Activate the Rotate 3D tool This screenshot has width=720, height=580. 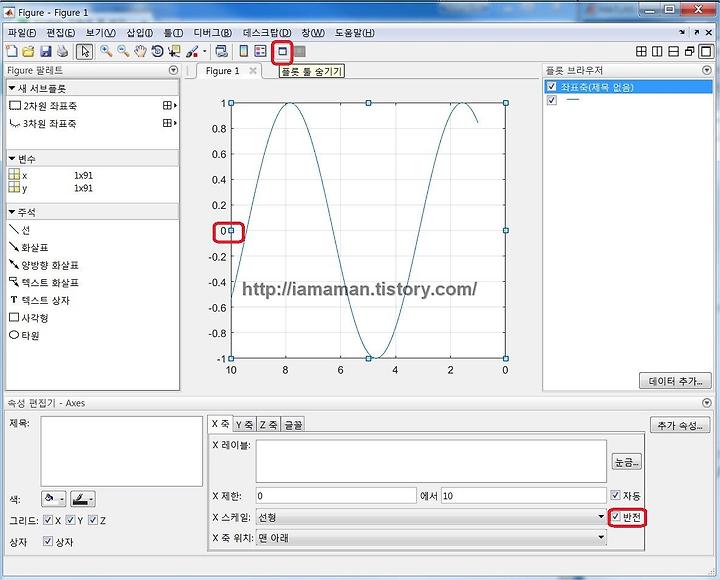click(157, 51)
